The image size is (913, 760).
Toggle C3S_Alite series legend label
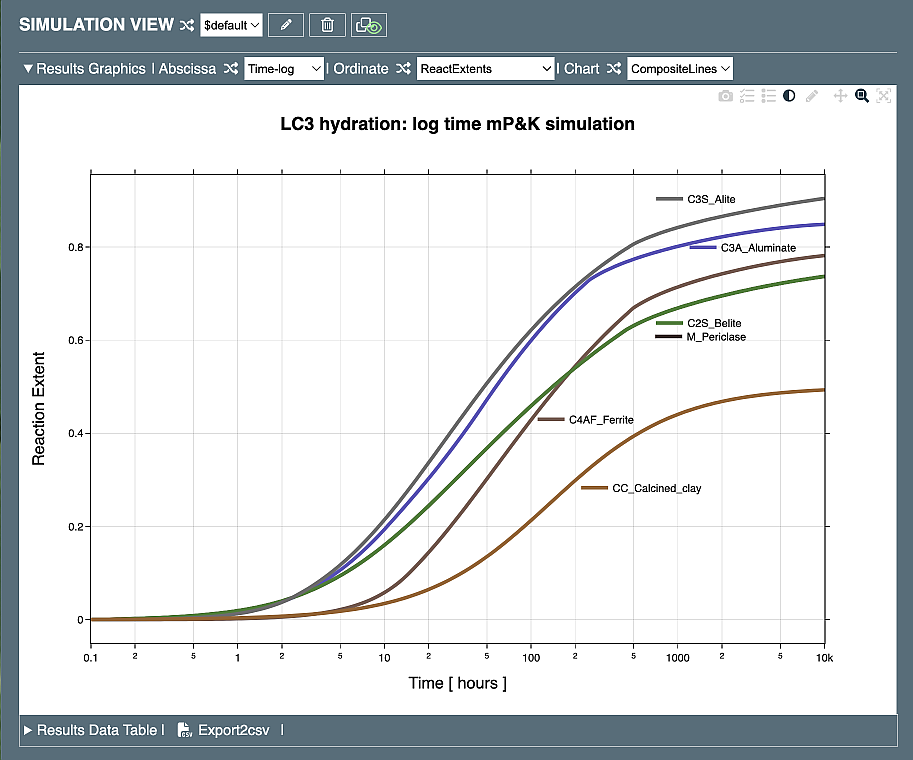[711, 199]
